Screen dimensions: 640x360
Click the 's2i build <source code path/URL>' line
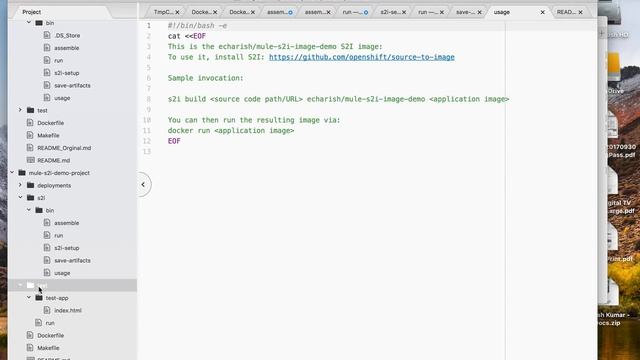[338, 99]
